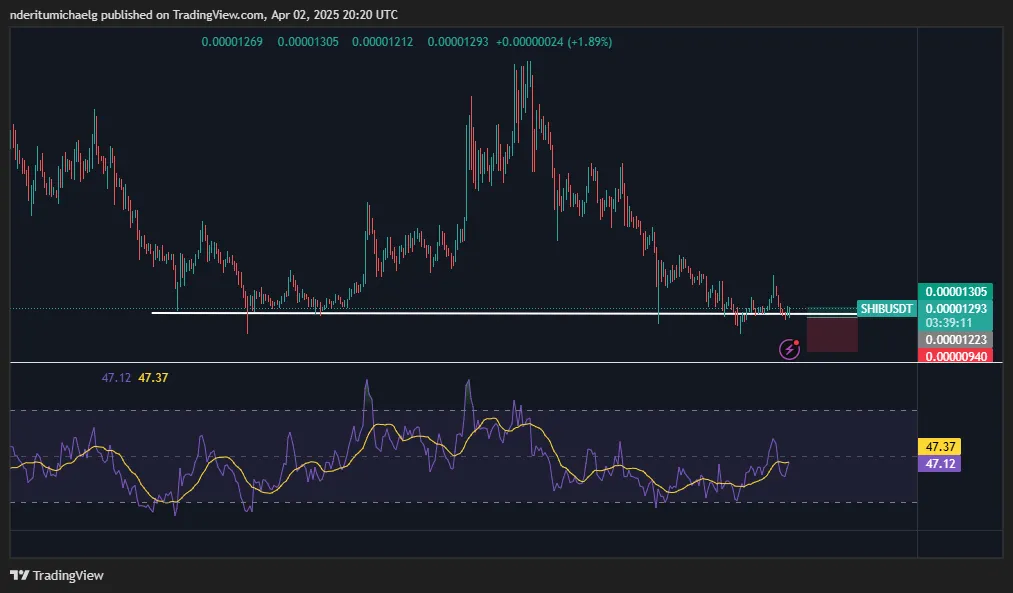1013x593 pixels.
Task: Click the countdown timer 03:39:11
Action: [x=948, y=322]
